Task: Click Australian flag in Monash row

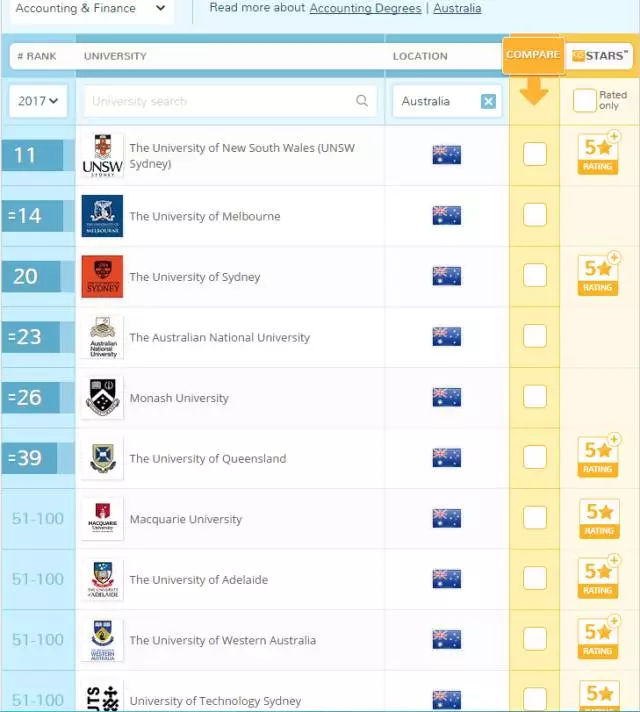Action: [x=447, y=397]
